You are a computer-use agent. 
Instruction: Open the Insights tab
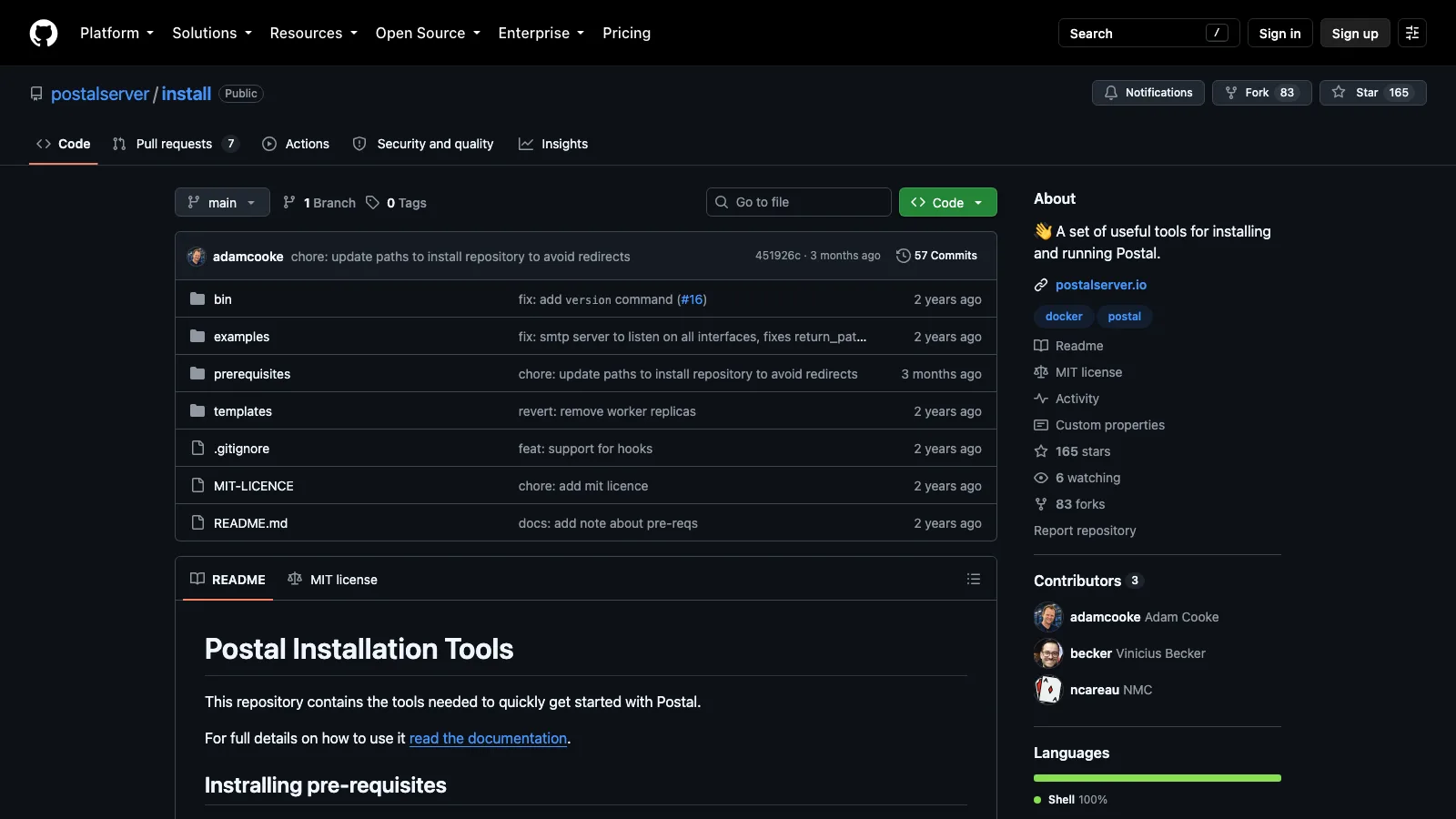coord(553,144)
